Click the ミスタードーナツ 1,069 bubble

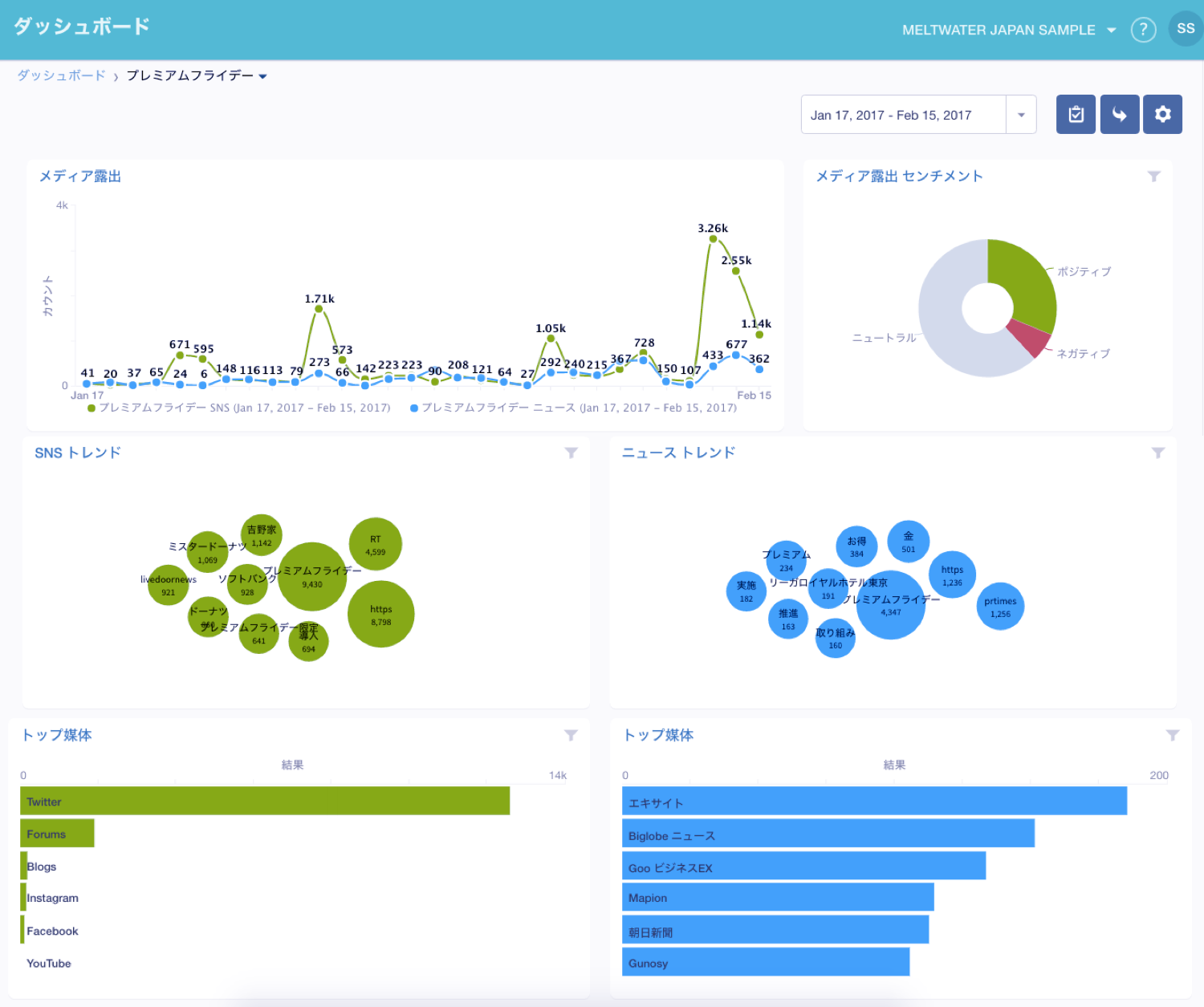[208, 552]
